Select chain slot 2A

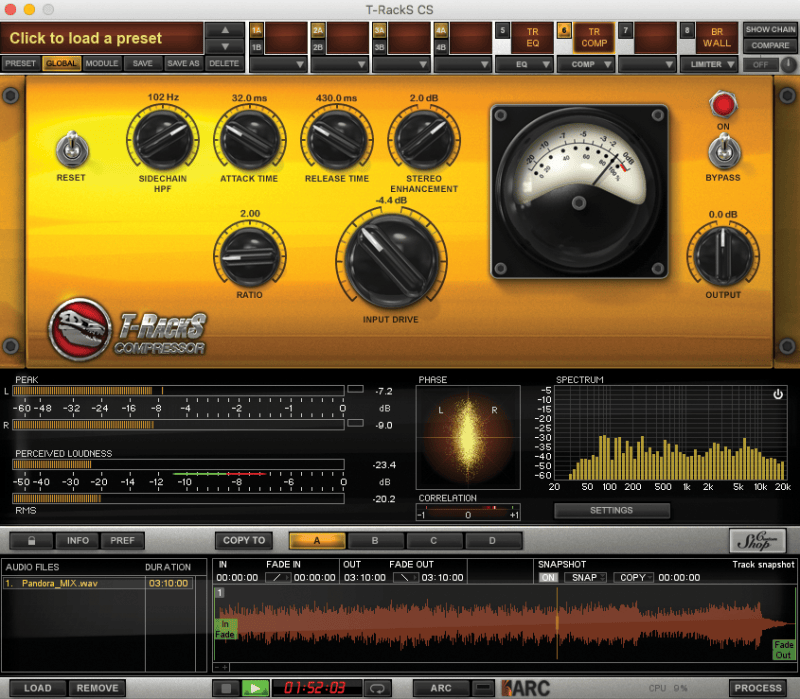pyautogui.click(x=318, y=31)
